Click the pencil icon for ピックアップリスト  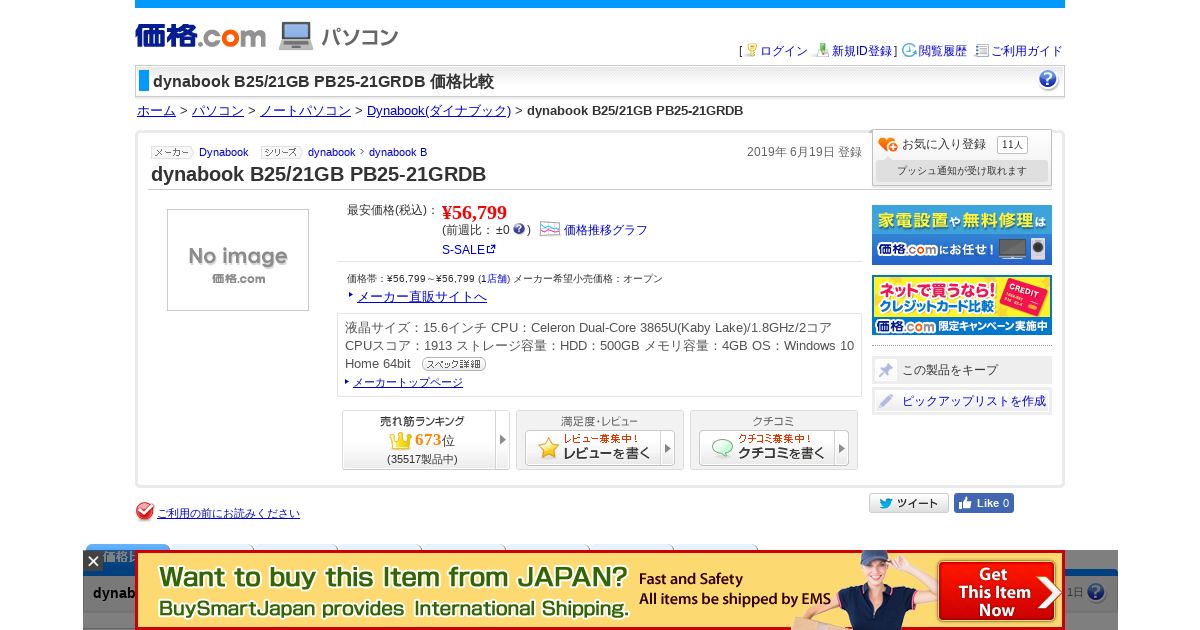point(886,401)
